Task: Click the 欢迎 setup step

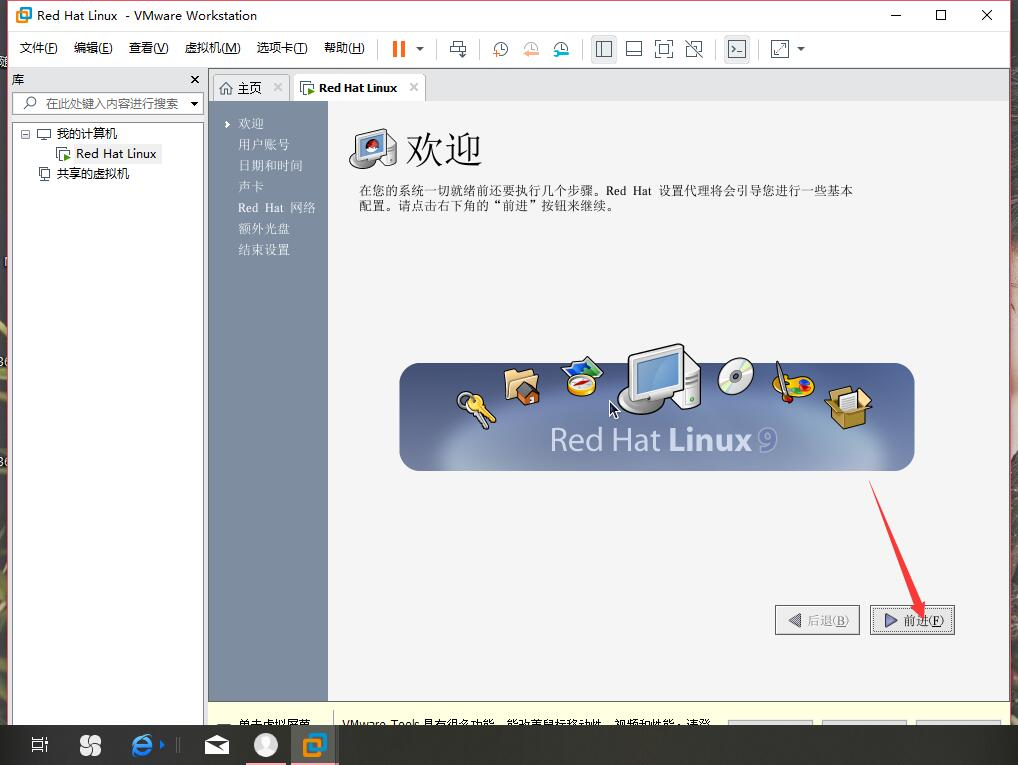Action: click(x=251, y=123)
